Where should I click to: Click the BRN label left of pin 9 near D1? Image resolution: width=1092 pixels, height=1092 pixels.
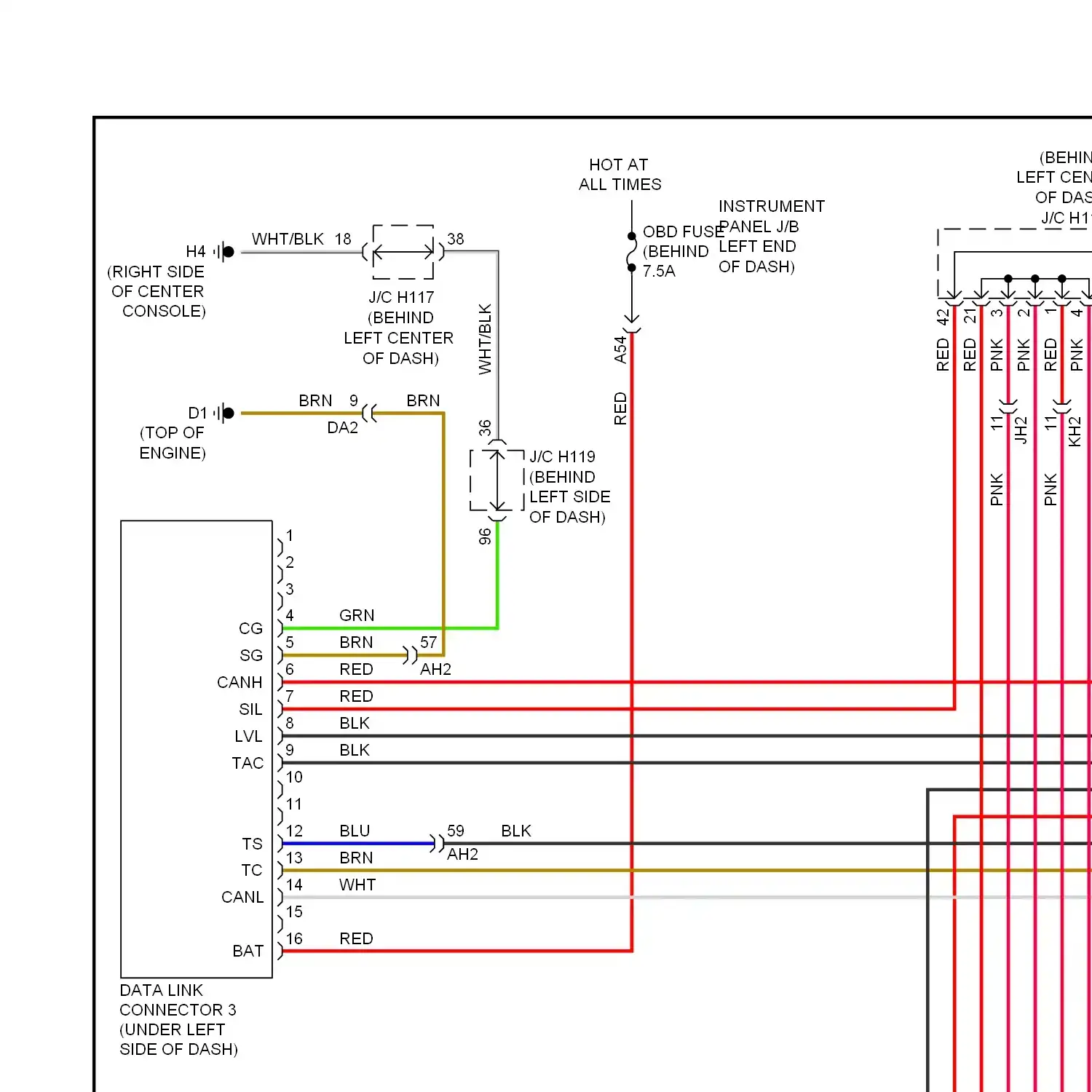tap(315, 400)
